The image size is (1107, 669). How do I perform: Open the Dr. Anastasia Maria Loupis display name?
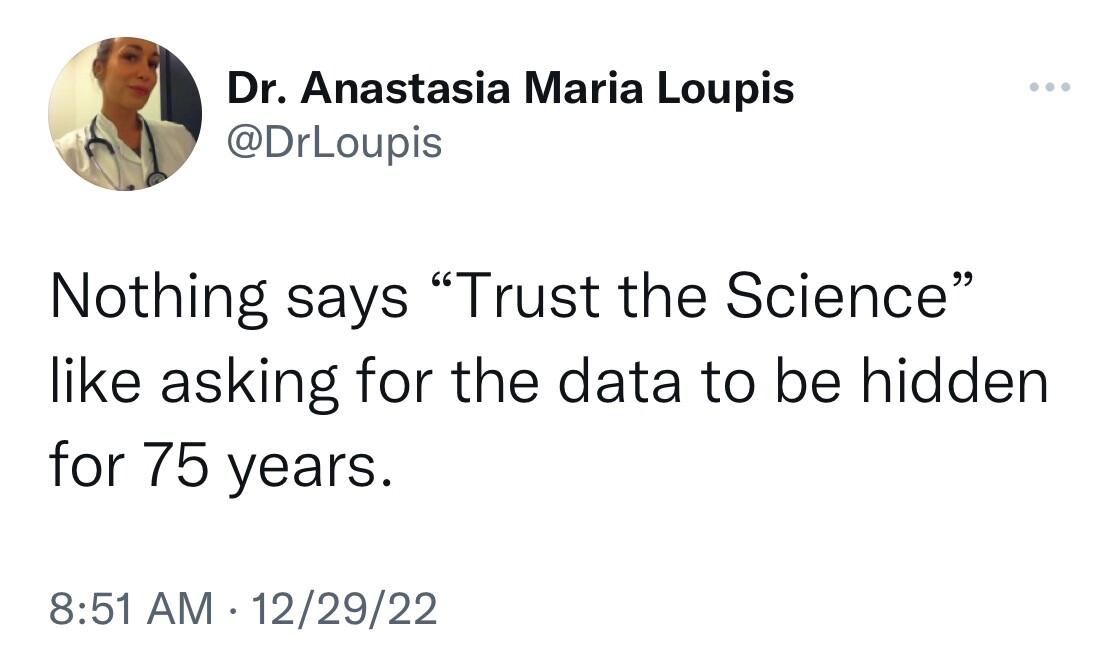pos(510,90)
